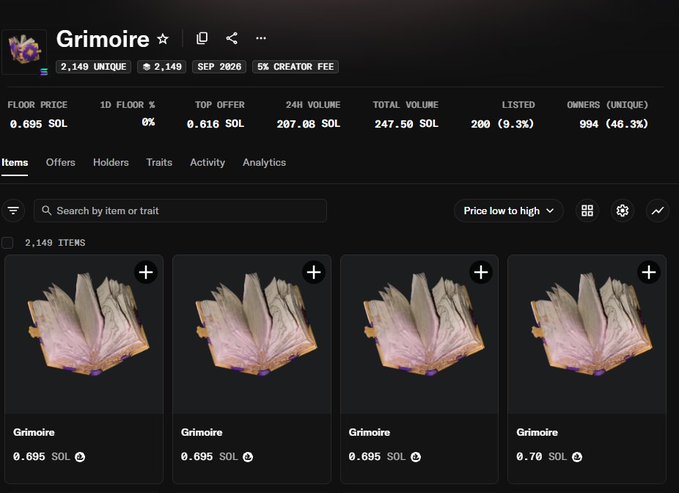Click the LISTED value 200 (9.3%)

pyautogui.click(x=502, y=124)
